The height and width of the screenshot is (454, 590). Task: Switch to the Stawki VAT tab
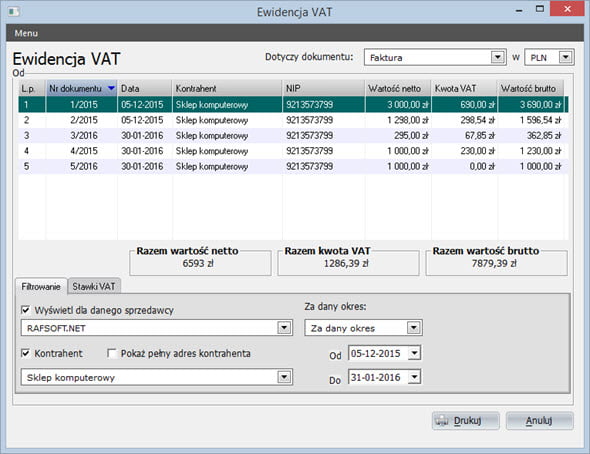click(94, 286)
